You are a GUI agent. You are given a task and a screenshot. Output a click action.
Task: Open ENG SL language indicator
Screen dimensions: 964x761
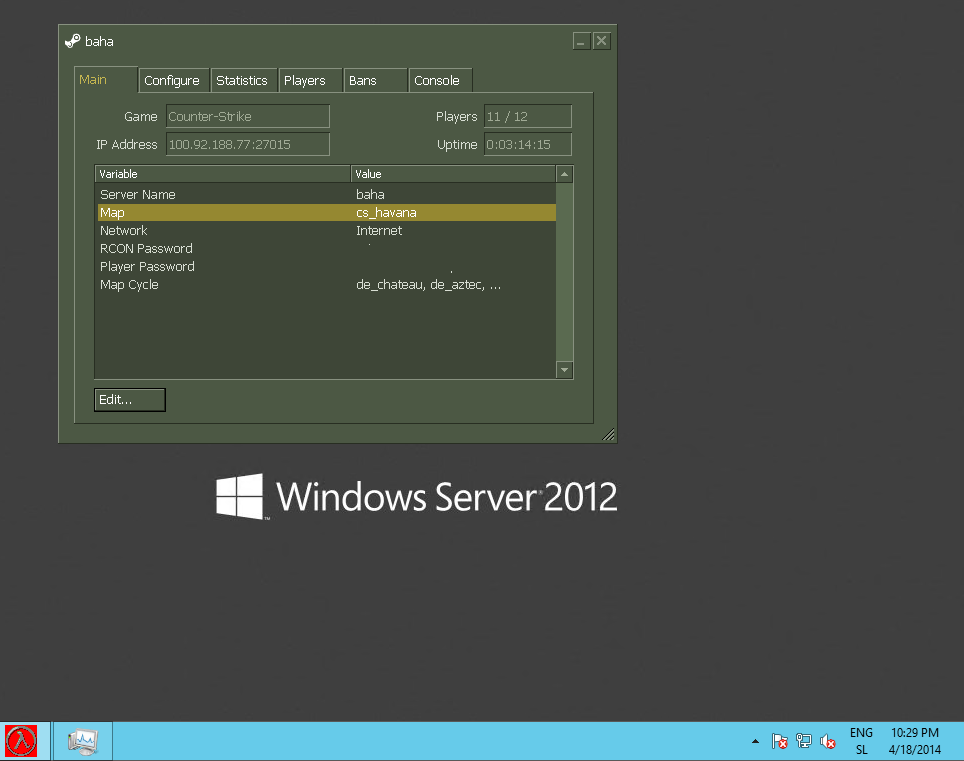(x=861, y=741)
